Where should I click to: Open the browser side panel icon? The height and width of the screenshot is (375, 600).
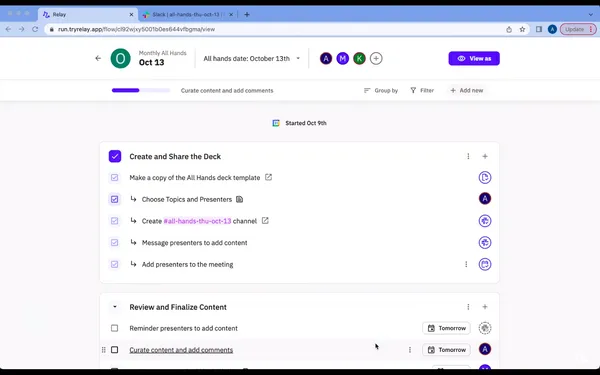539,29
